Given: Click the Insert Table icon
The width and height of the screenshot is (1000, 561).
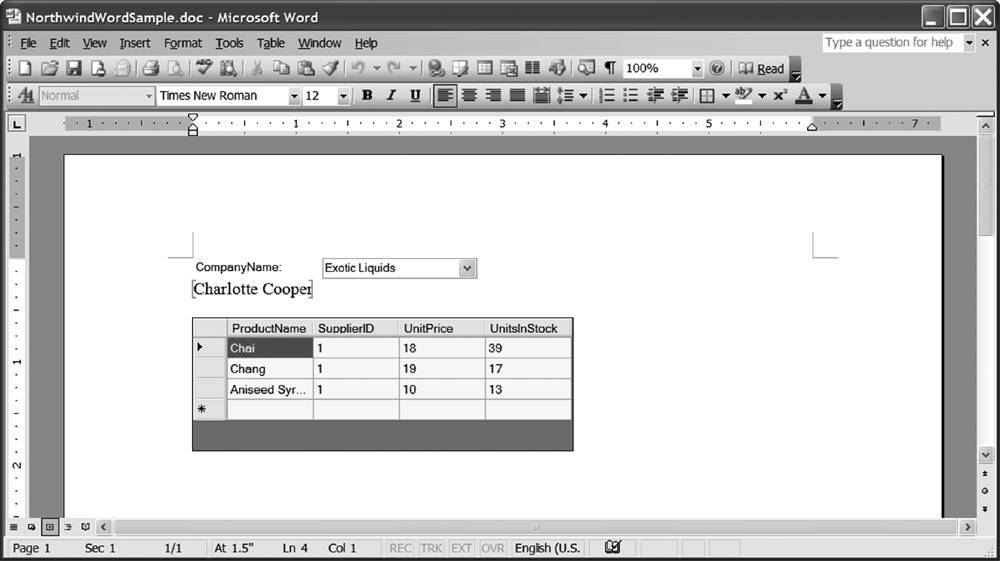Looking at the screenshot, I should pos(485,68).
